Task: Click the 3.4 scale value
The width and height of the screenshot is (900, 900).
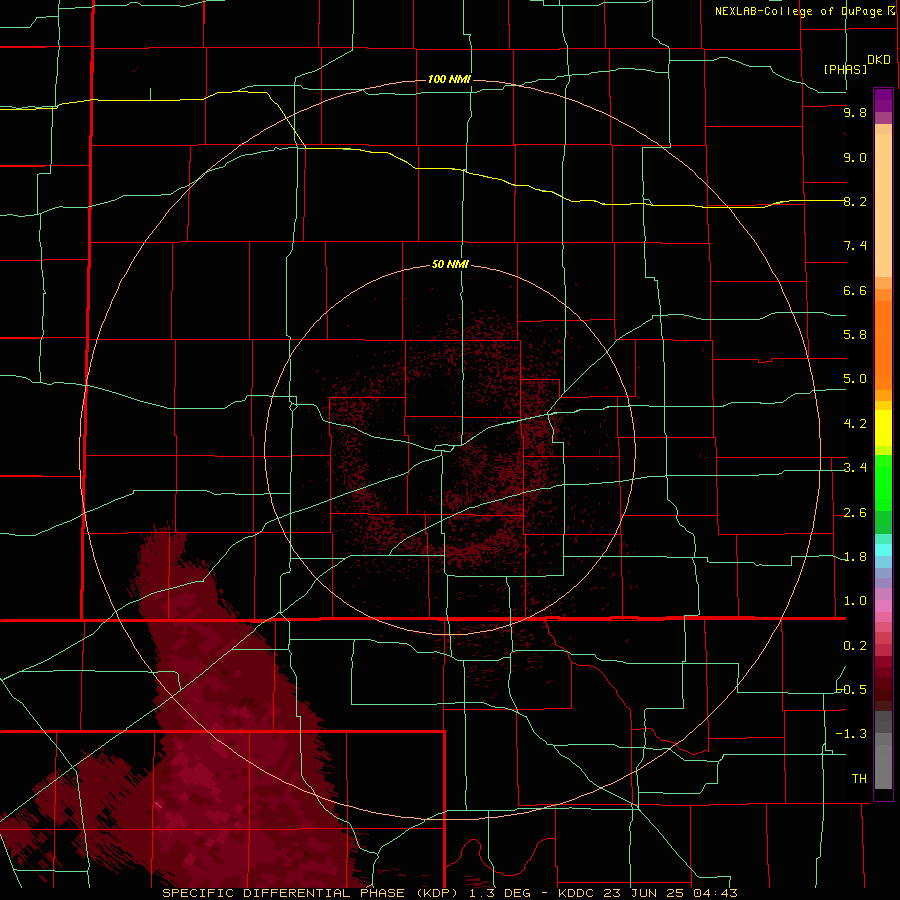Action: pyautogui.click(x=855, y=468)
